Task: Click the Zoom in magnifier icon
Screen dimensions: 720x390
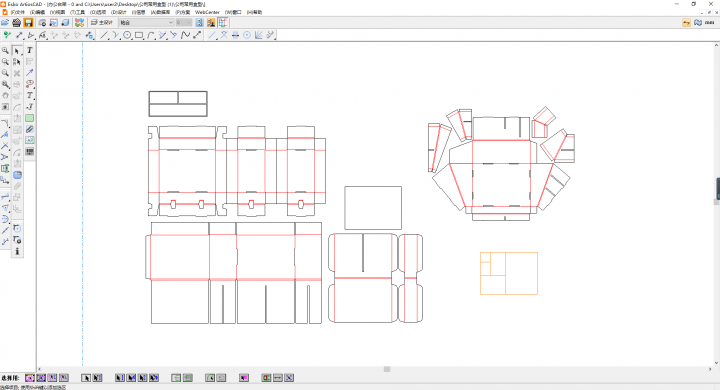Action: [6, 51]
